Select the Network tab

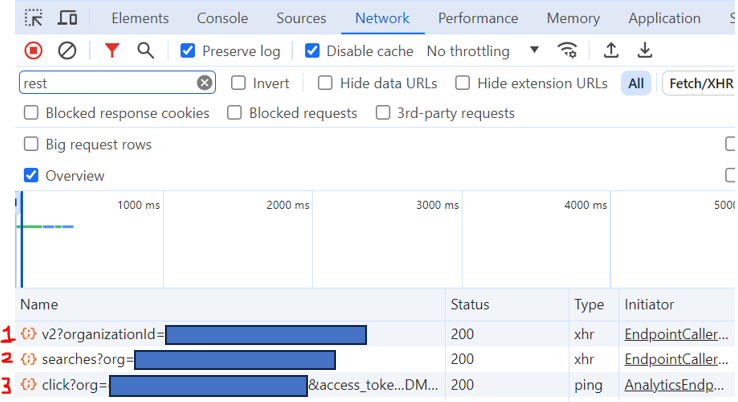(382, 18)
